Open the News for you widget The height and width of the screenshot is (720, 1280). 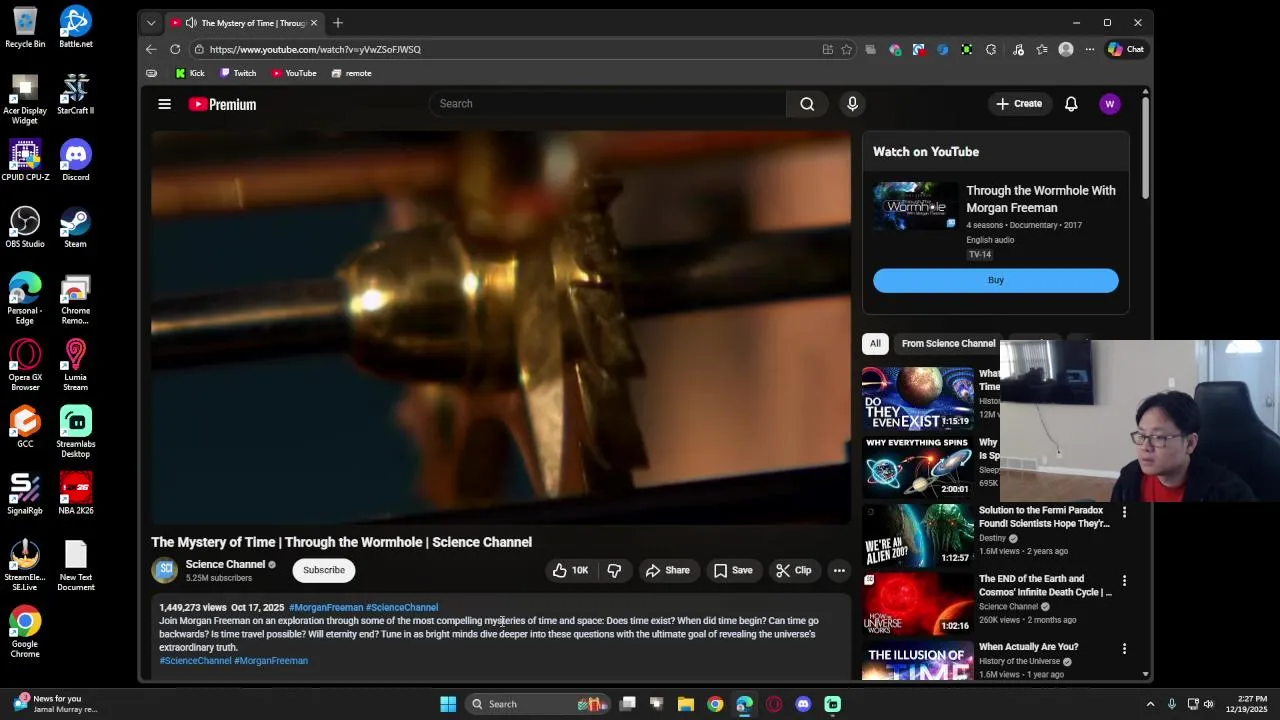click(x=58, y=704)
